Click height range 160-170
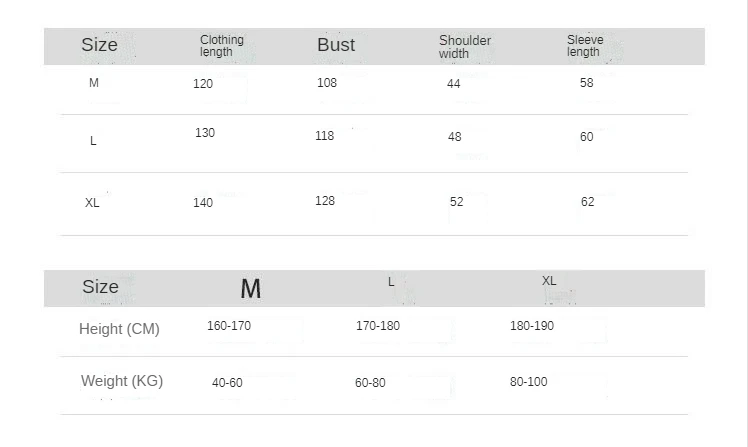Screen dimensions: 748x447 coord(228,326)
